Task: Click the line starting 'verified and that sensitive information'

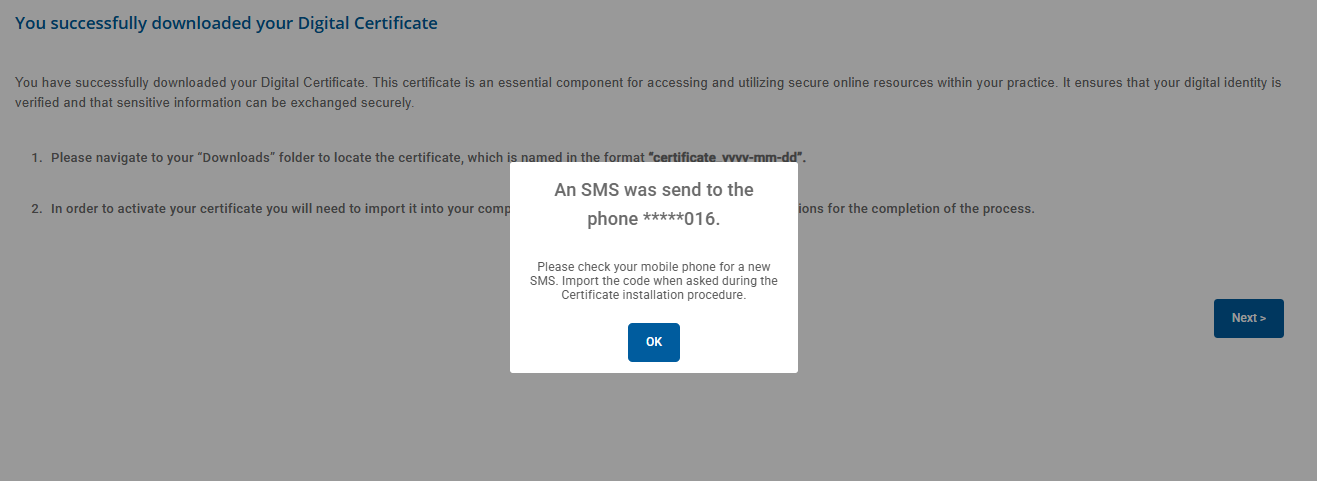Action: click(214, 103)
